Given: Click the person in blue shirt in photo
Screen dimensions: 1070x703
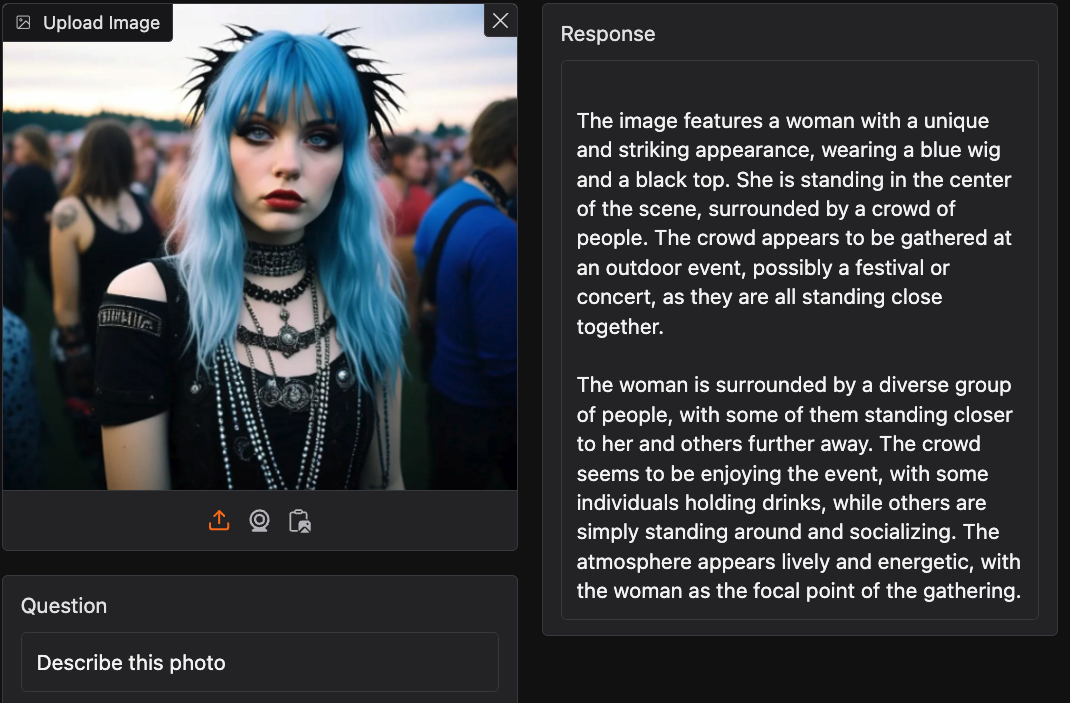Looking at the screenshot, I should click(465, 287).
